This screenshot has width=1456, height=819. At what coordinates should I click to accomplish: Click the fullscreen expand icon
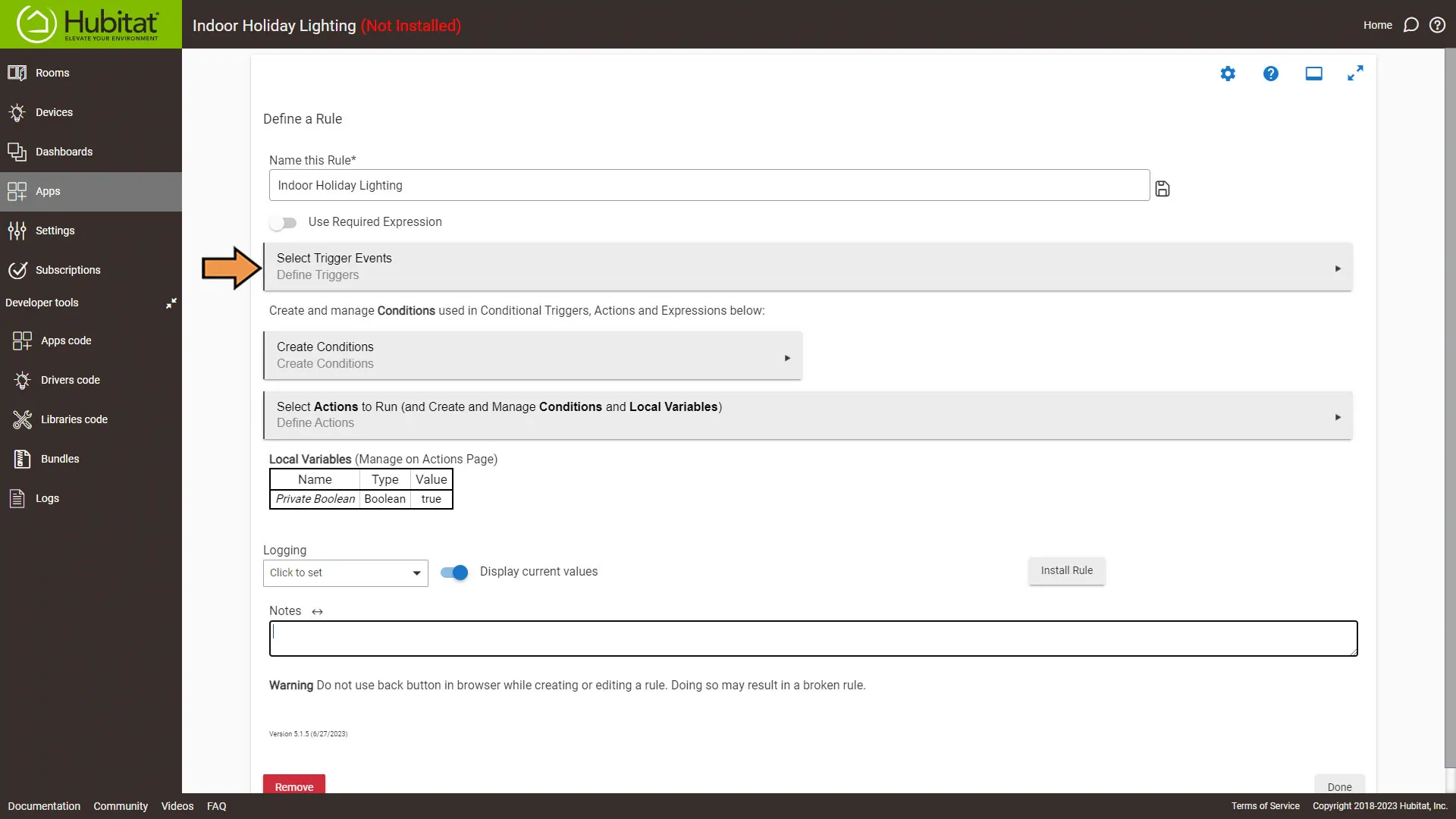tap(1356, 73)
